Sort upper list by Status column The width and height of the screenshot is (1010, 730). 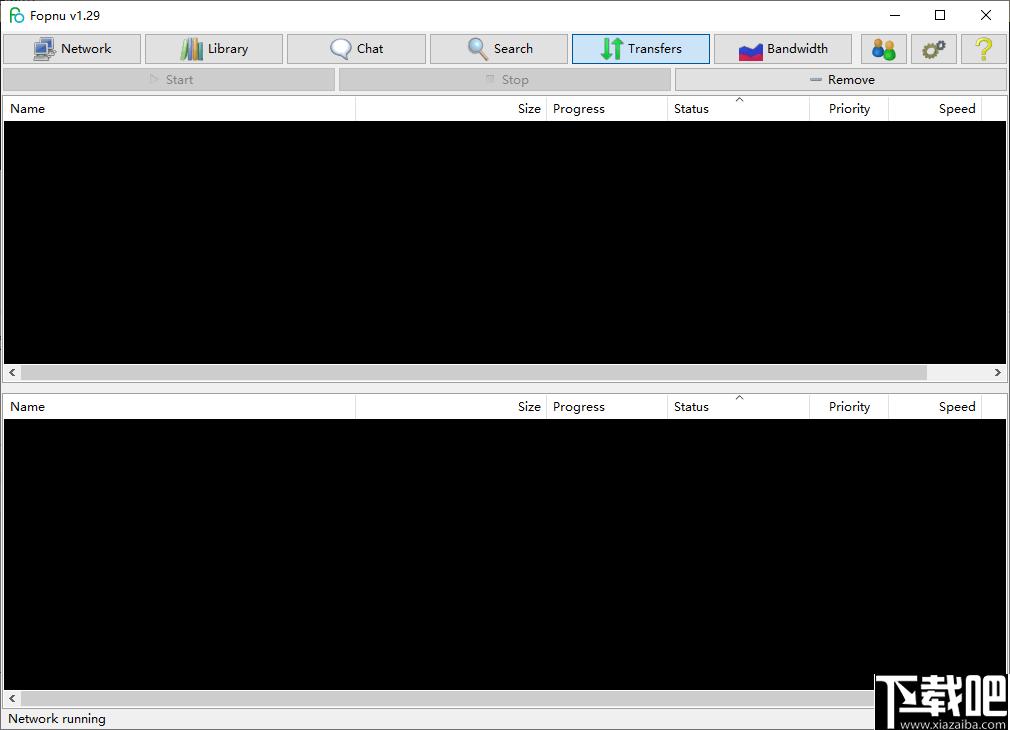(x=738, y=109)
